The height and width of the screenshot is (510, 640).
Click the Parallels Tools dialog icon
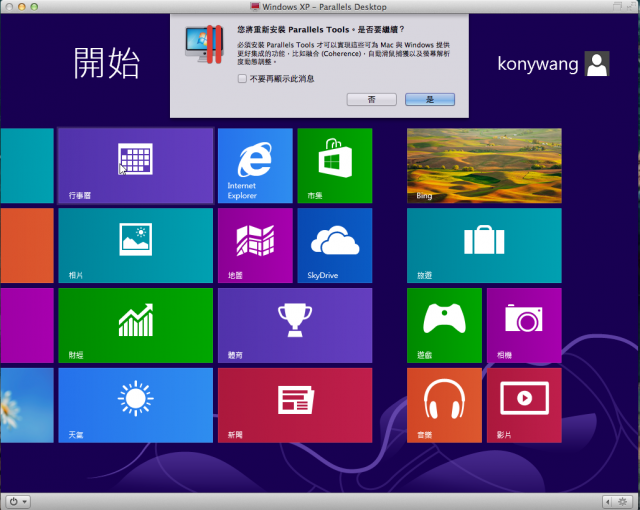204,44
